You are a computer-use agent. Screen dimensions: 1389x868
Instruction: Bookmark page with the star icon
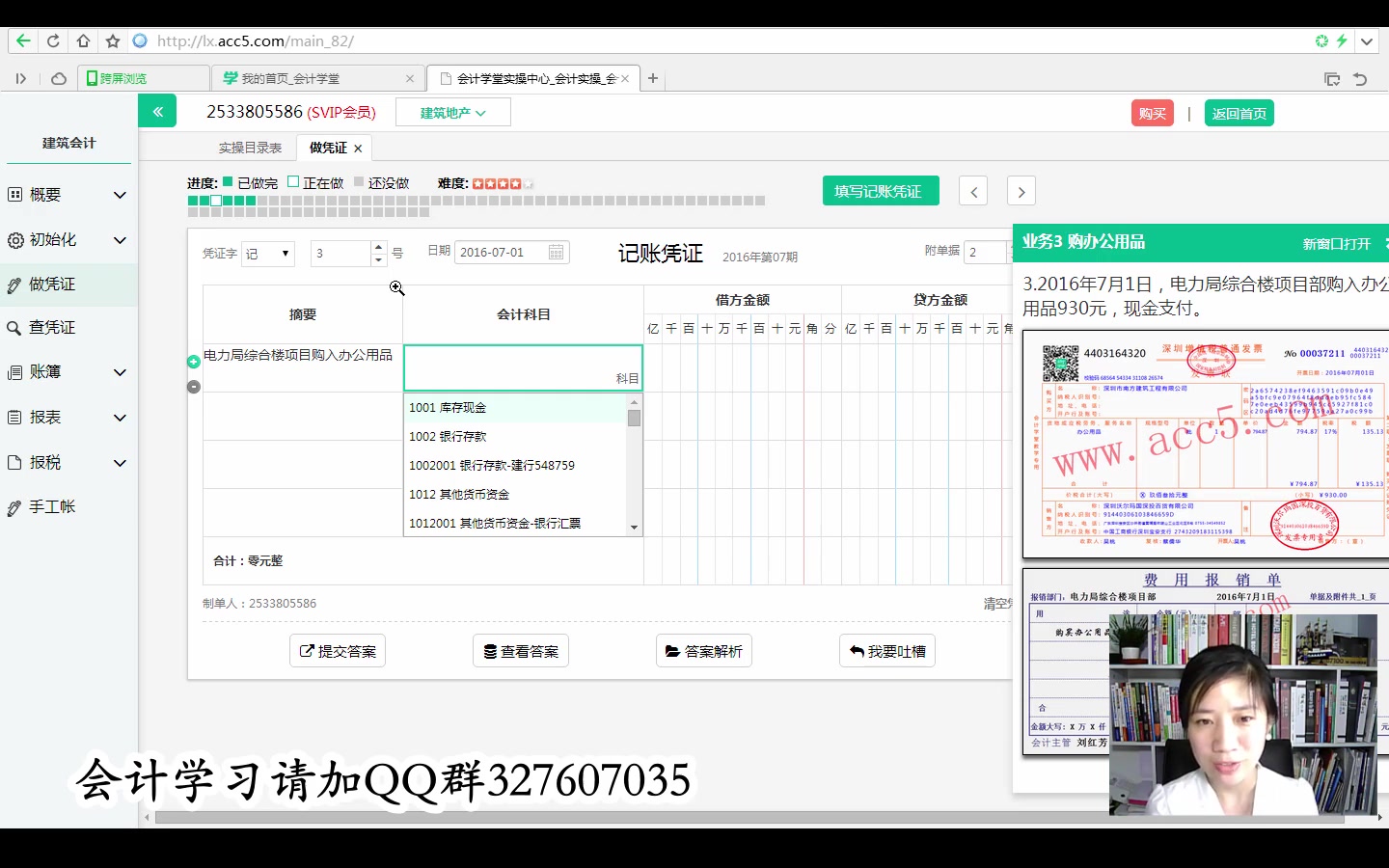pos(113,41)
